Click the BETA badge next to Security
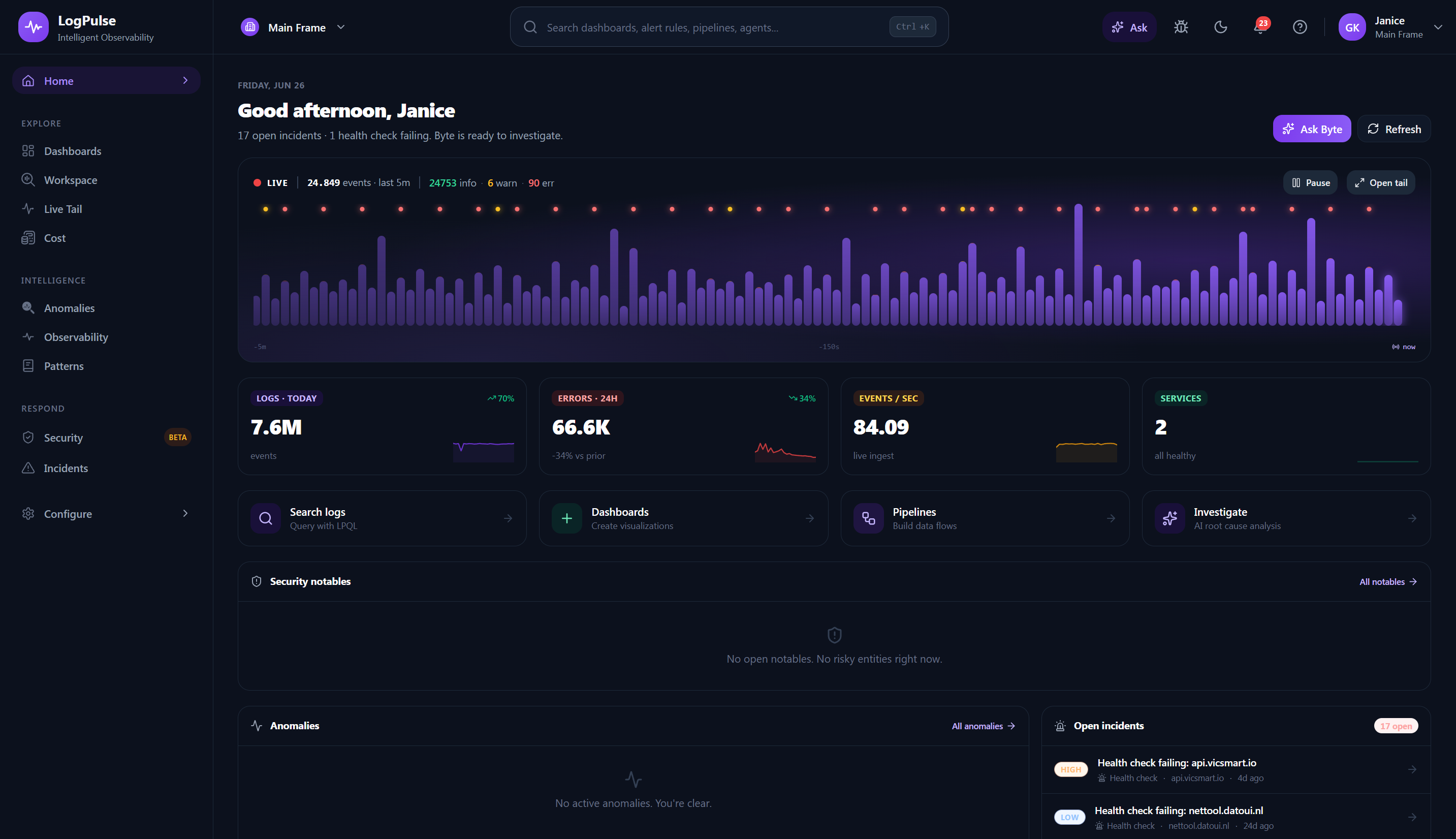This screenshot has width=1456, height=839. 177,438
